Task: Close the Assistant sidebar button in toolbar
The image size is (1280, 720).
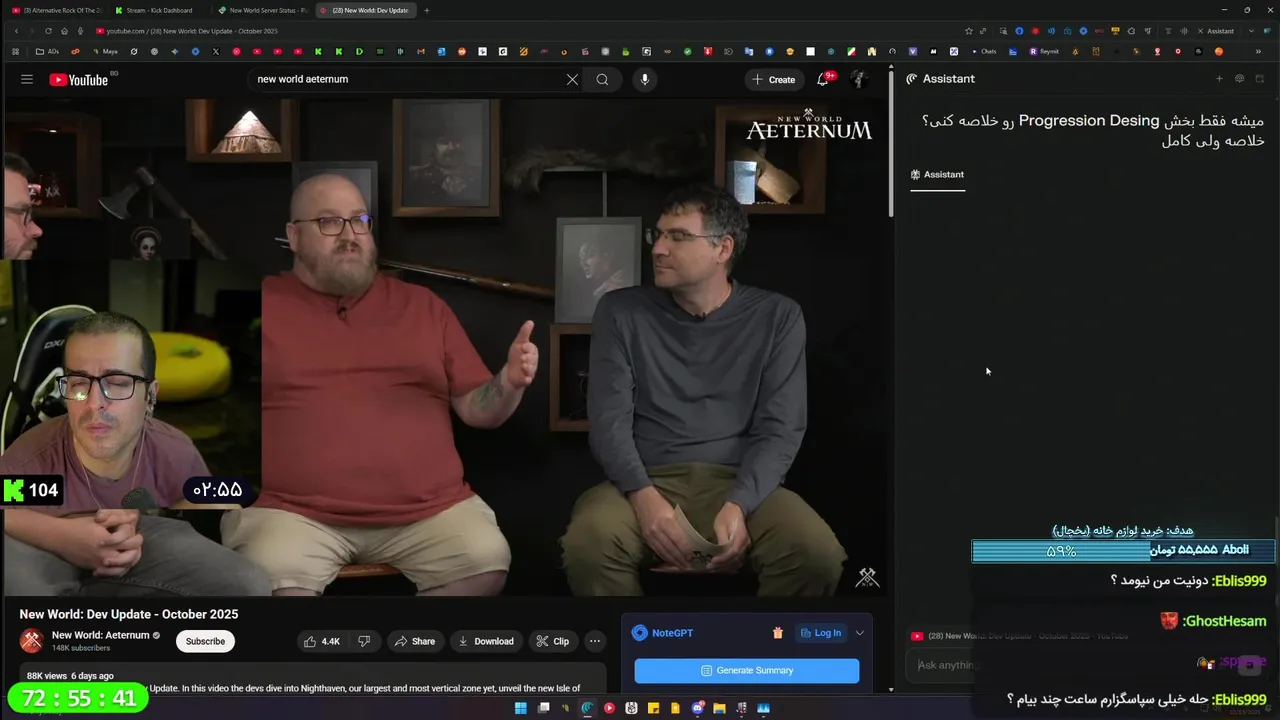Action: 1215,31
